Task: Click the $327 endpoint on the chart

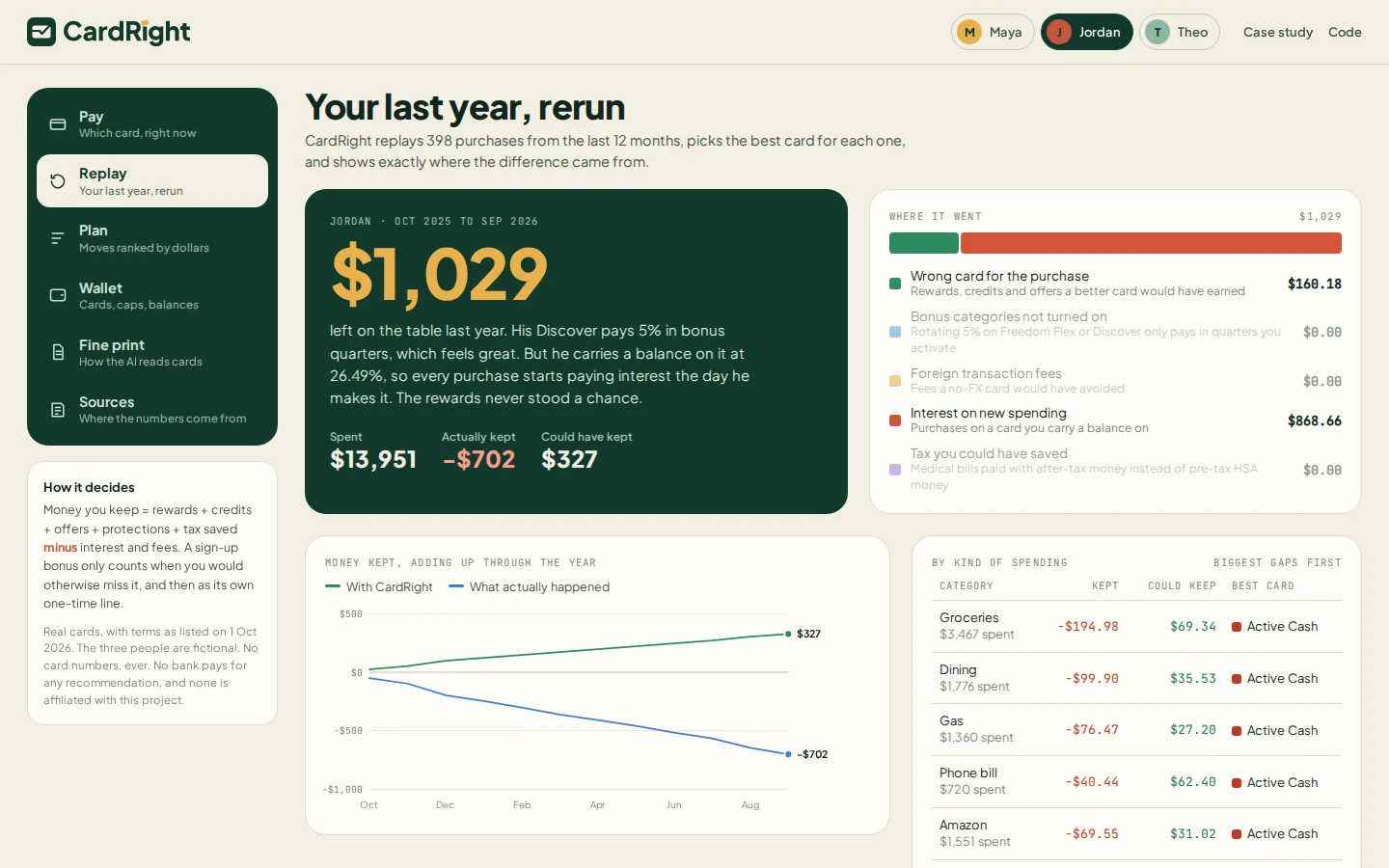Action: [x=788, y=634]
